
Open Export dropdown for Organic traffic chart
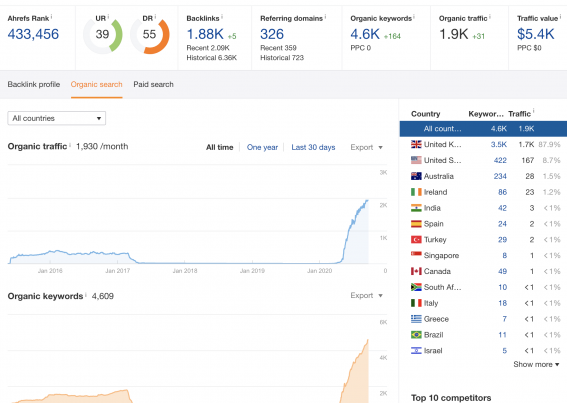[366, 147]
